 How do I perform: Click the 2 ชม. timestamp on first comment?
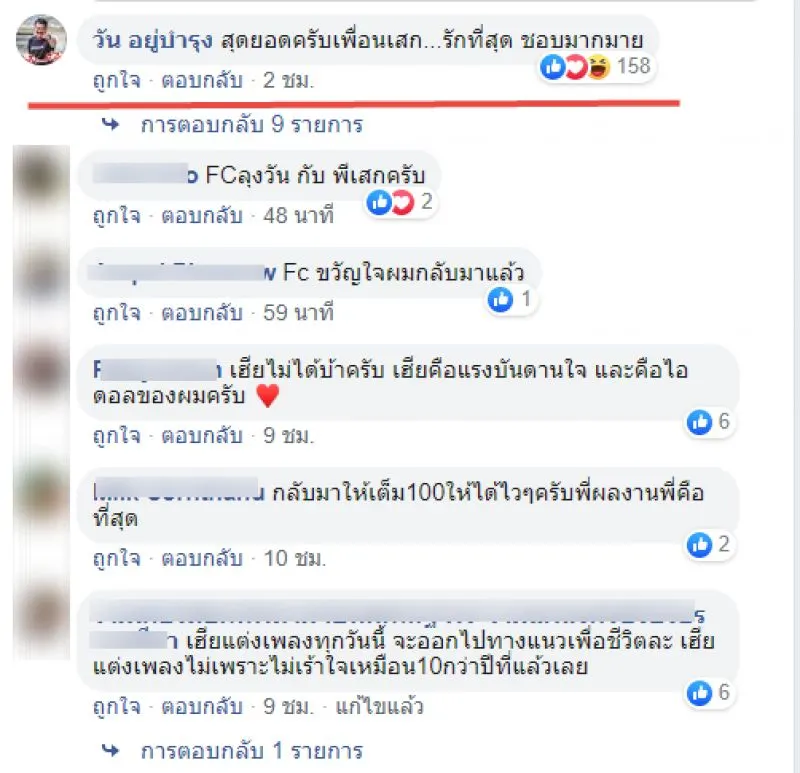click(x=288, y=81)
